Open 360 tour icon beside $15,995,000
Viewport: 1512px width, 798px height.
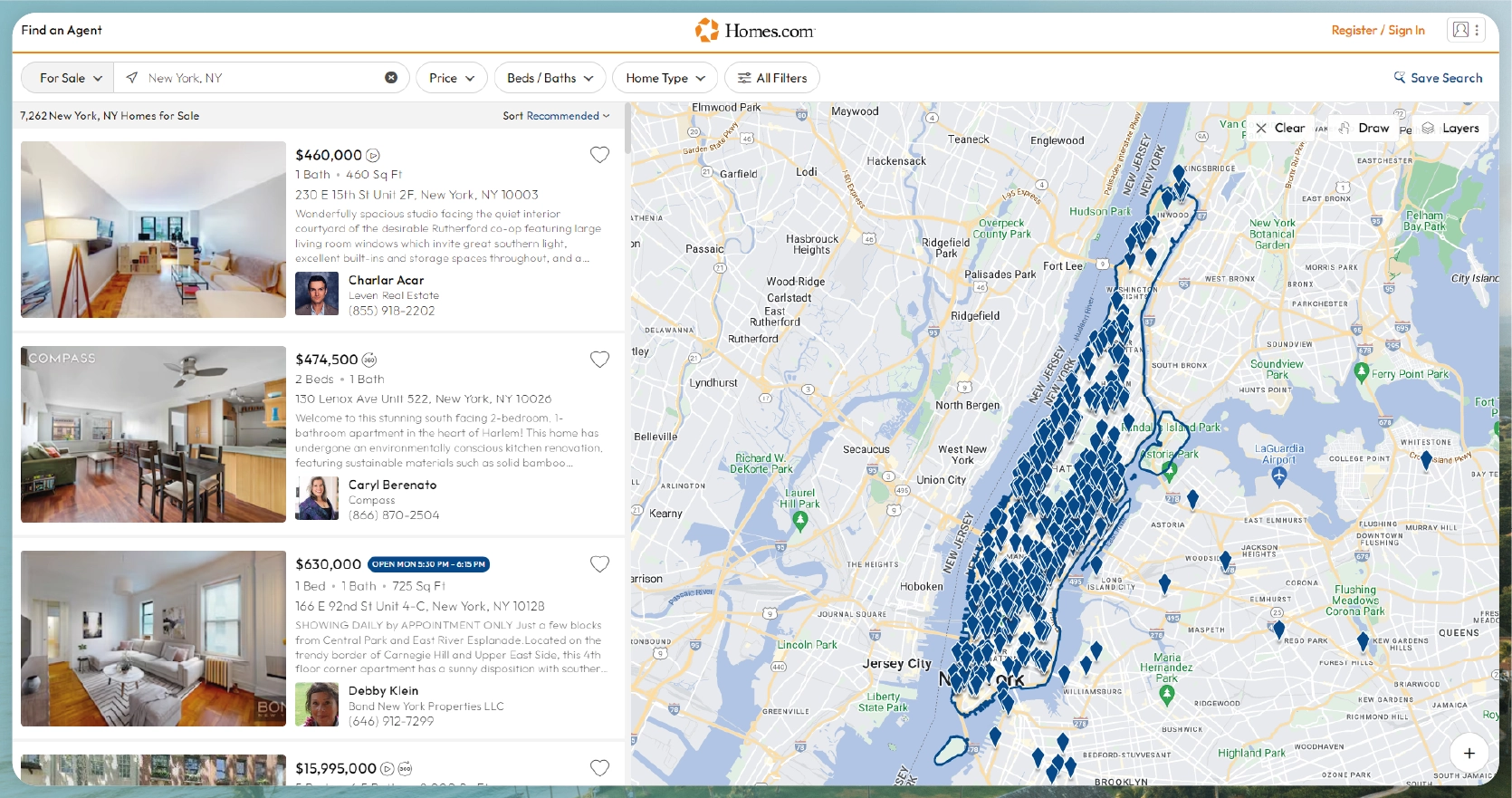[406, 769]
